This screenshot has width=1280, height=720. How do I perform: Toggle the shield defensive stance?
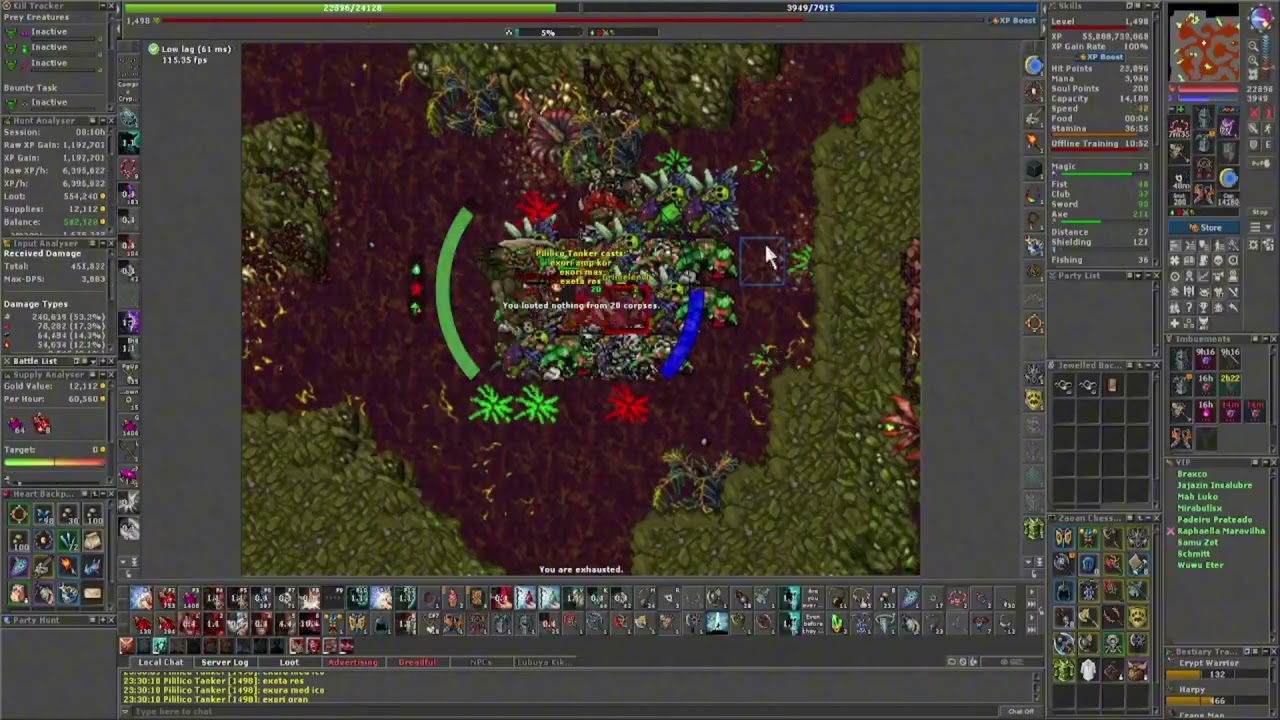(1254, 145)
